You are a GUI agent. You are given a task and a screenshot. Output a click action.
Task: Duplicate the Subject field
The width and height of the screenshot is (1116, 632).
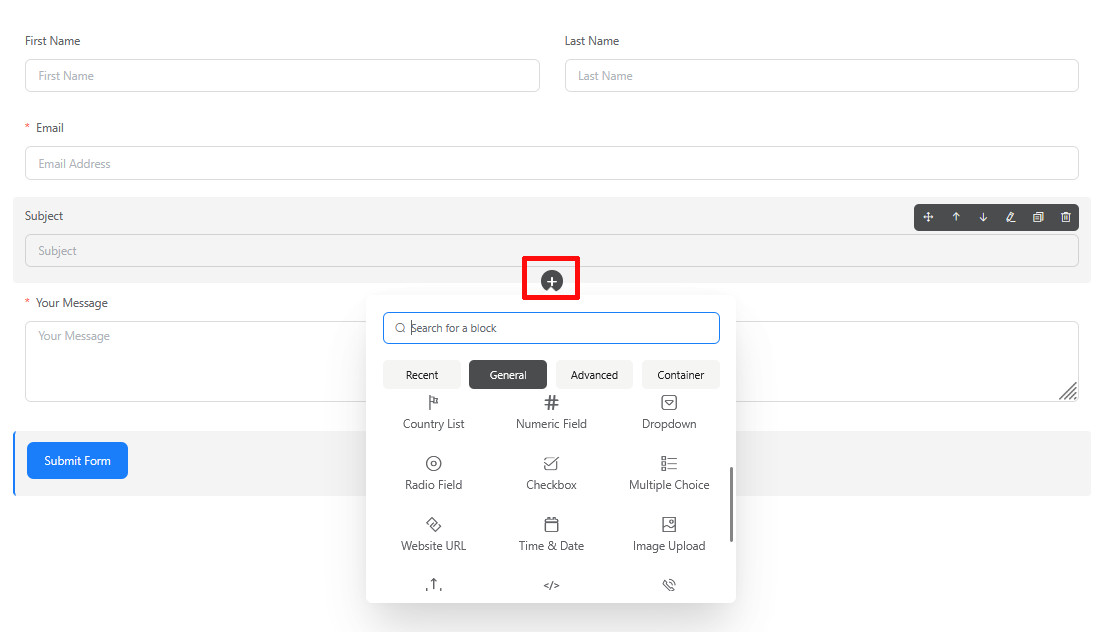pyautogui.click(x=1038, y=217)
